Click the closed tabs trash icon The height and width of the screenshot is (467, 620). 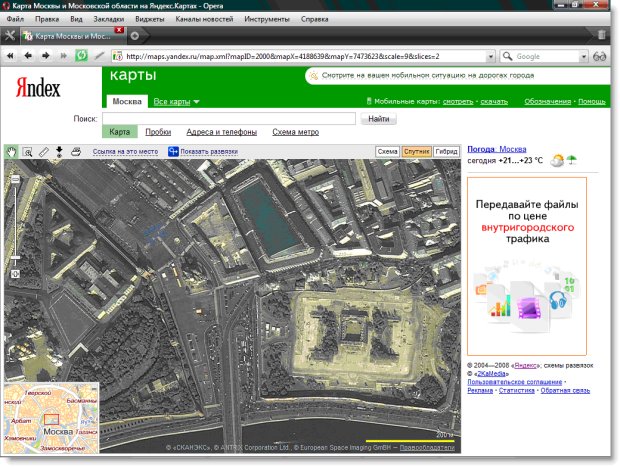click(x=601, y=35)
